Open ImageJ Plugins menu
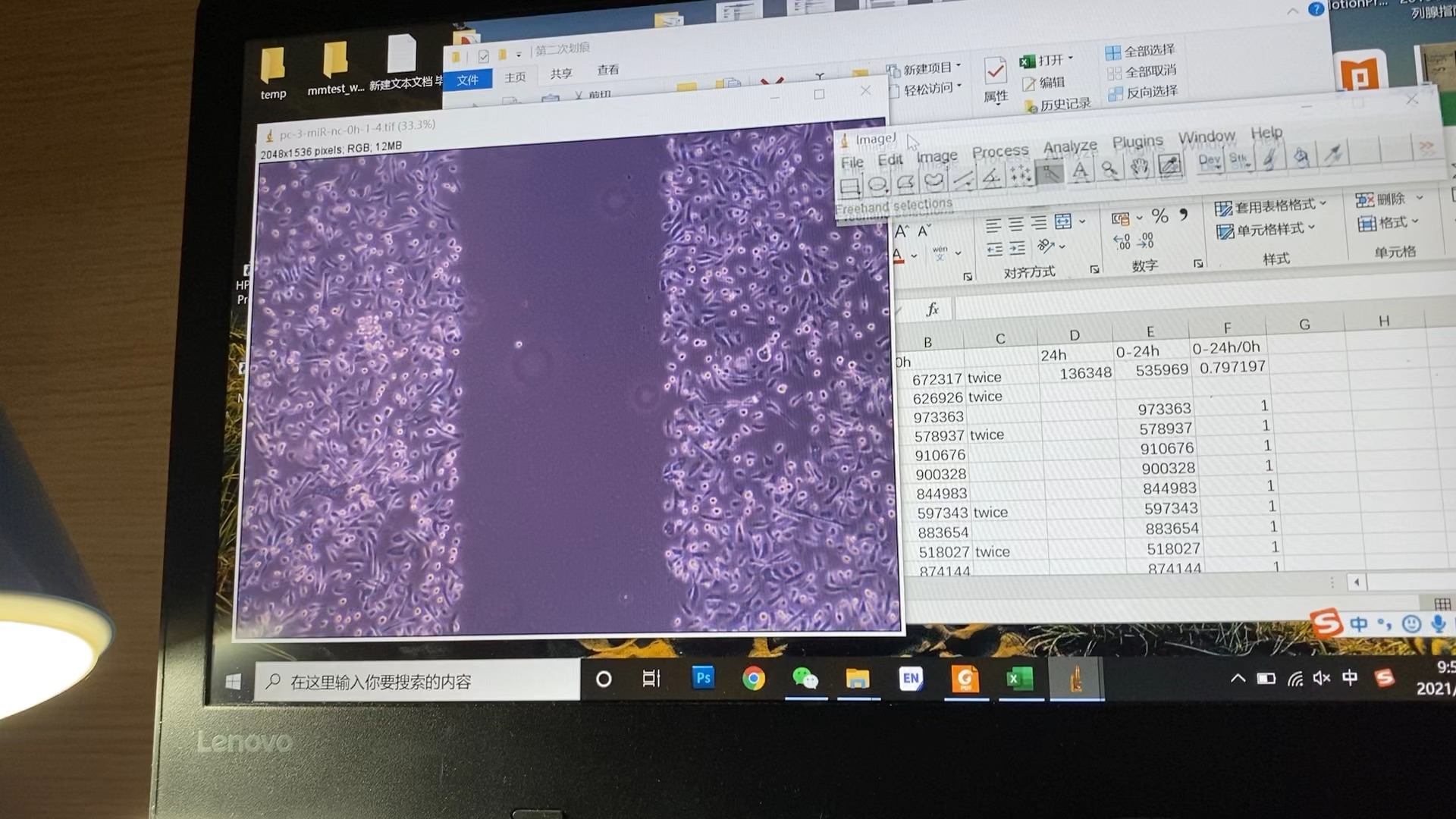Screen dimensions: 1456x819 (1137, 142)
